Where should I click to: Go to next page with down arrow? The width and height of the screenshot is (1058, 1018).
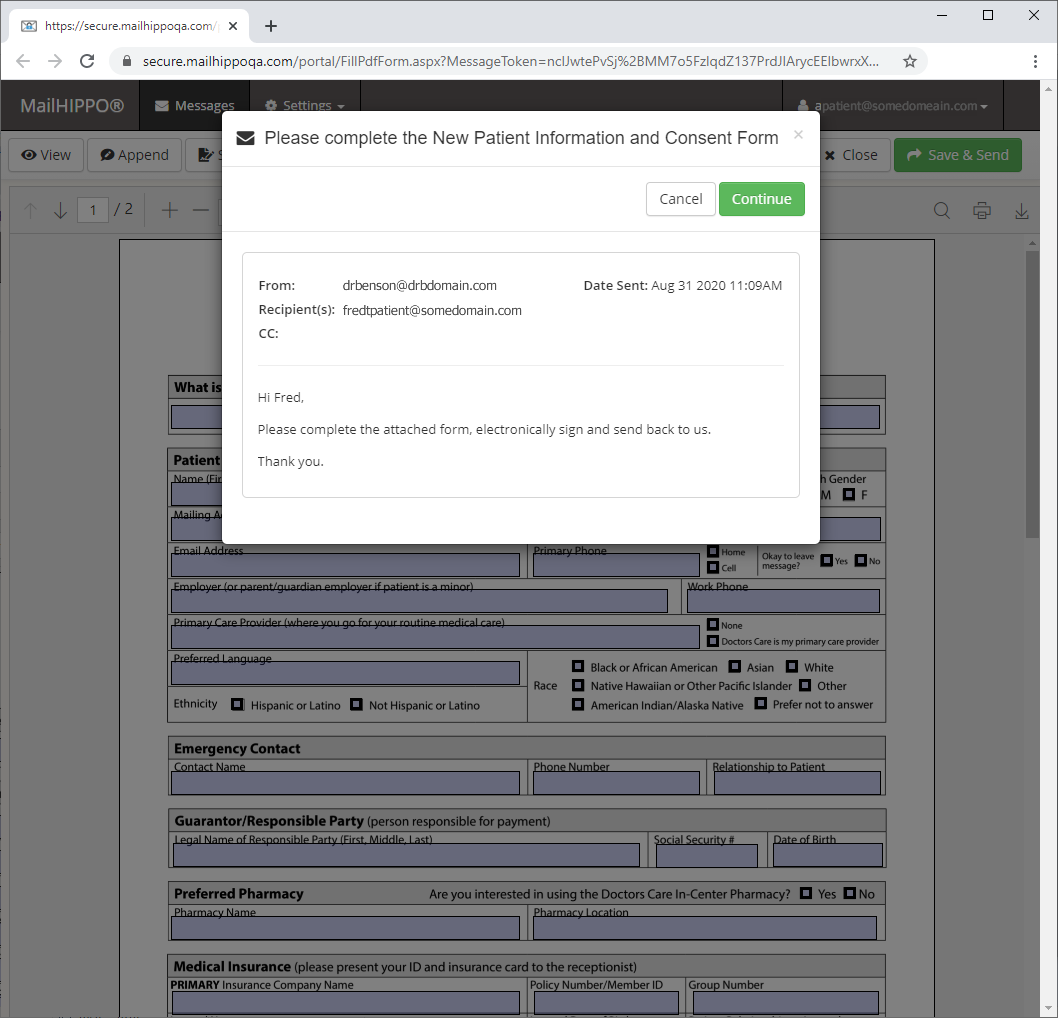pos(60,210)
